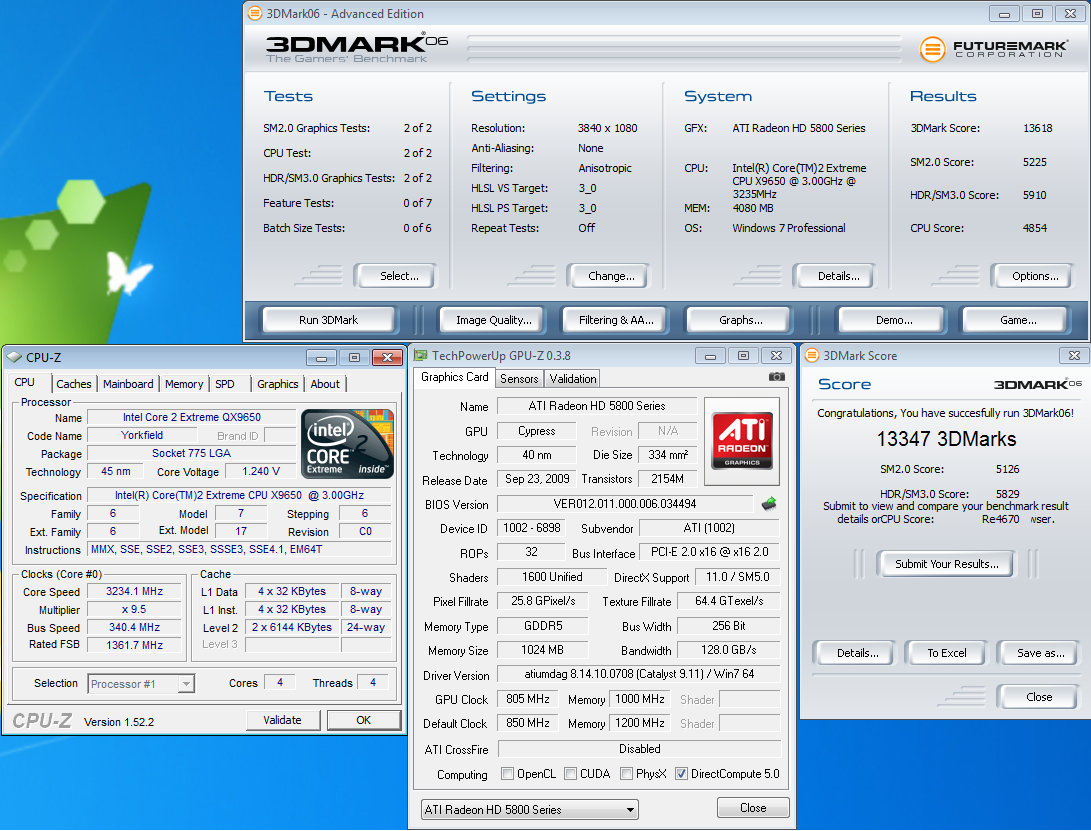Select the Graphics Card tab in GPU-Z

[454, 377]
